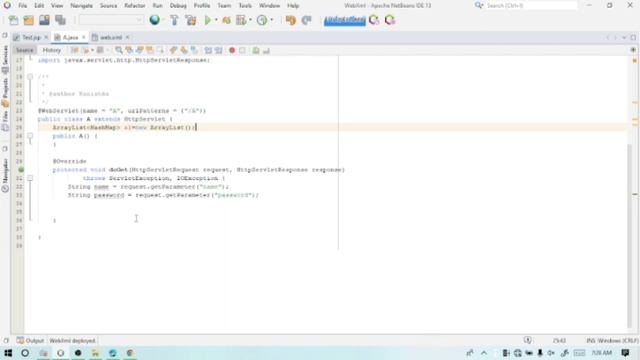640x360 pixels.
Task: Click the Clean and Build Project icon
Action: pyautogui.click(x=191, y=20)
